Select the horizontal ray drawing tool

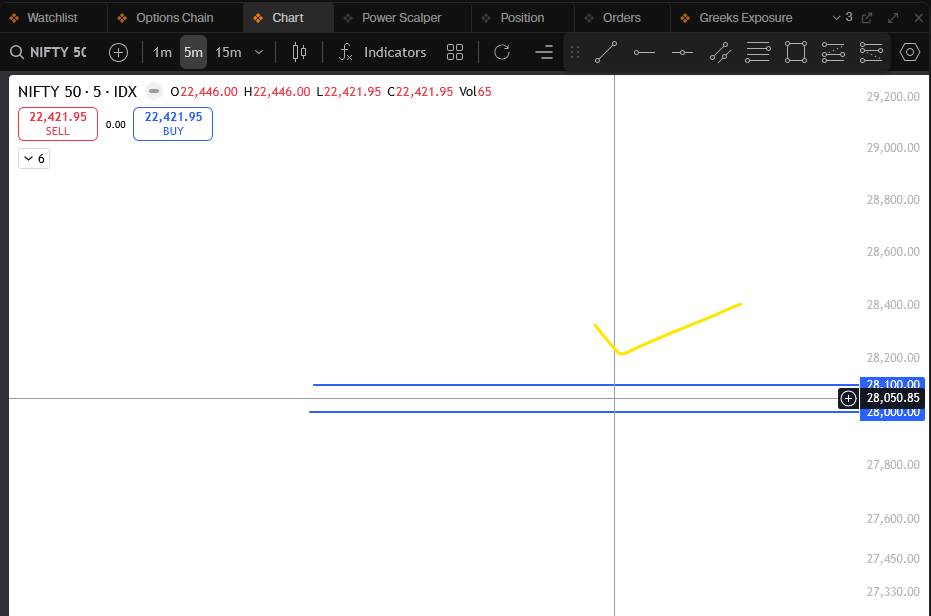(x=644, y=52)
